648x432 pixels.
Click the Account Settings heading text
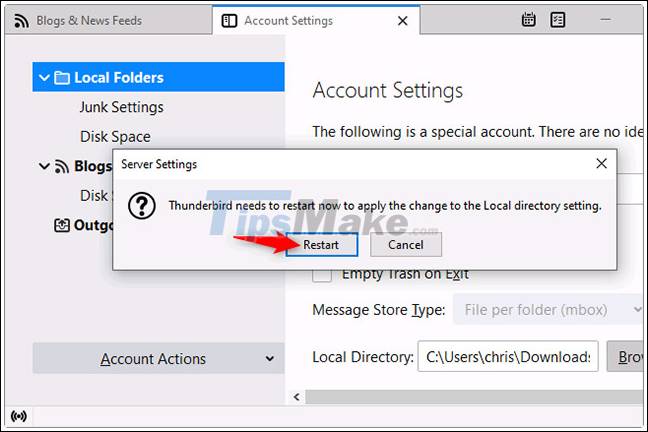click(x=388, y=90)
